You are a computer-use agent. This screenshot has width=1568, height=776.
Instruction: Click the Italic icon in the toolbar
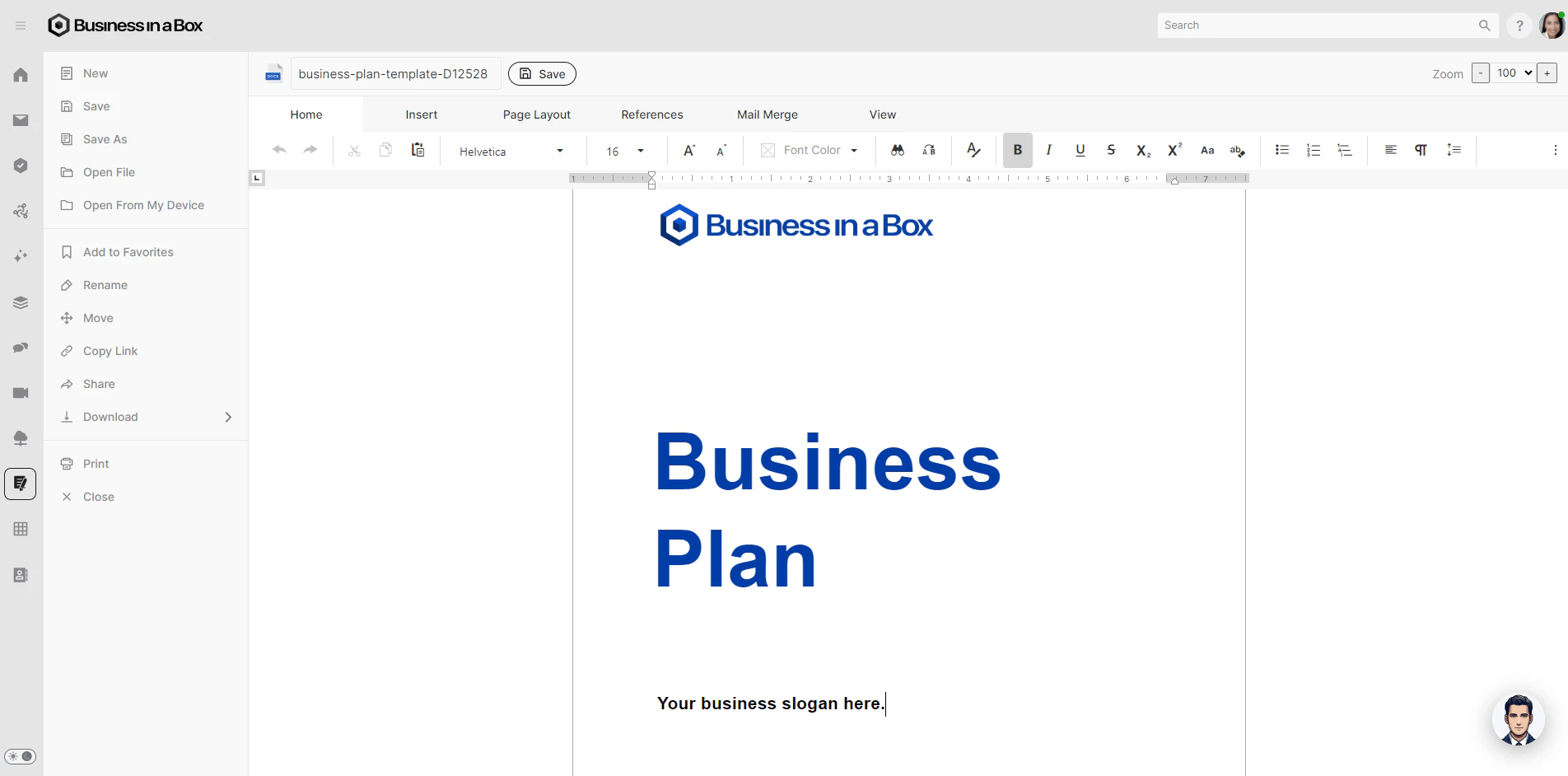(1048, 150)
